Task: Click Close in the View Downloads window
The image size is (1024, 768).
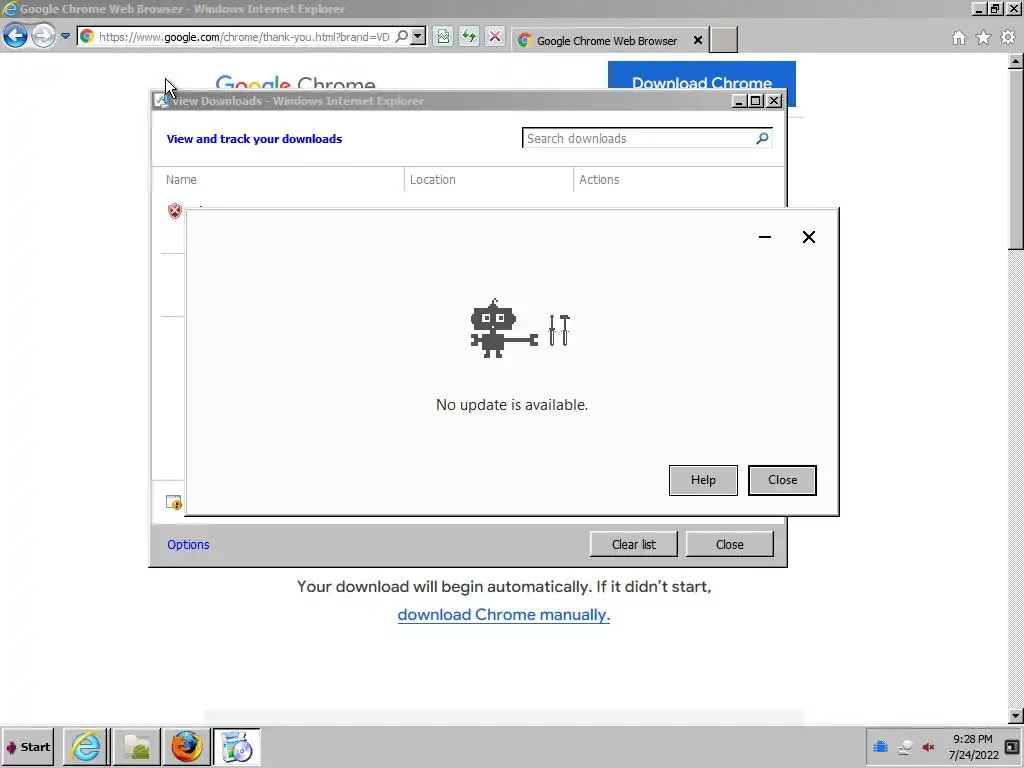Action: tap(729, 544)
